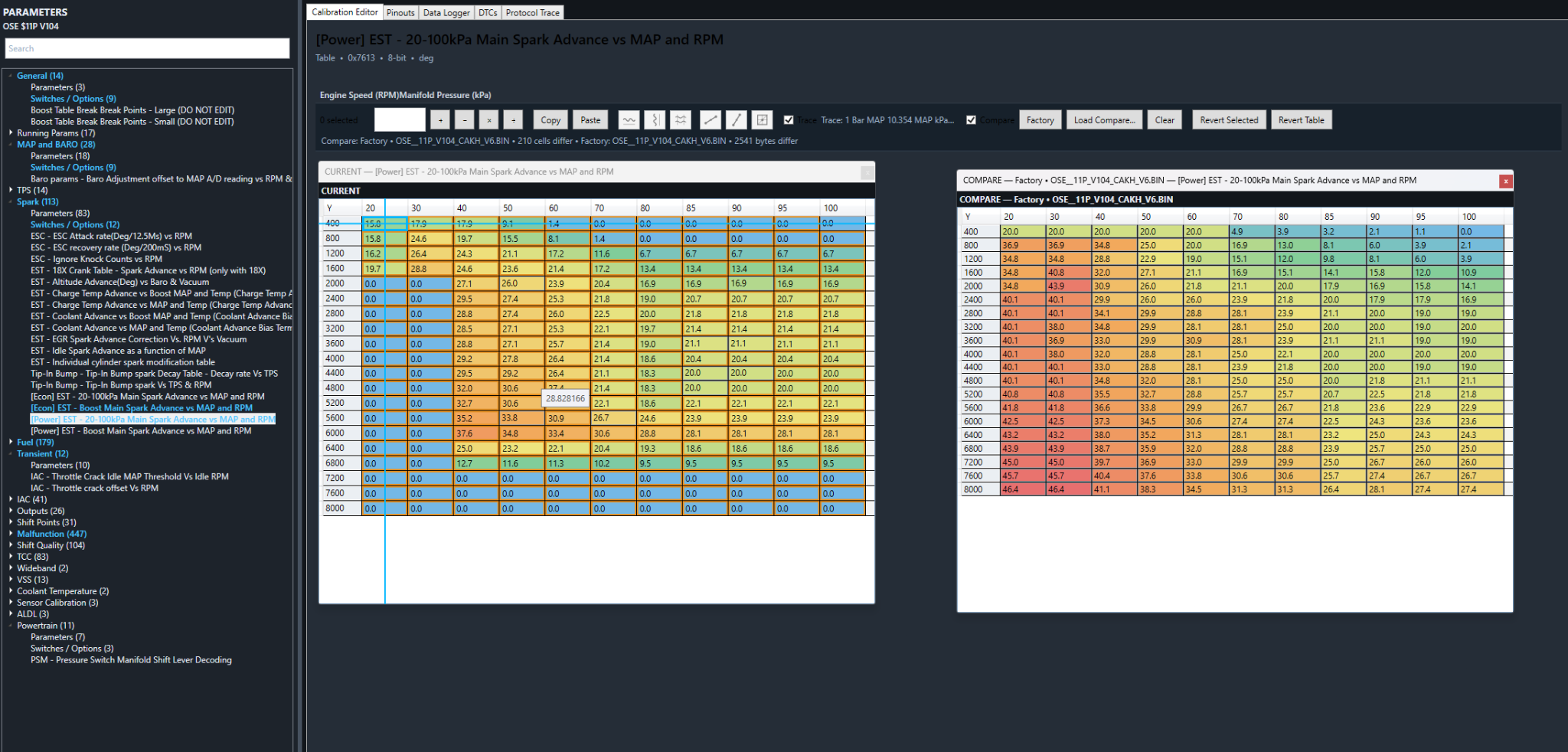The width and height of the screenshot is (1568, 752).
Task: Switch to the Calibration Editor tab
Action: click(345, 12)
